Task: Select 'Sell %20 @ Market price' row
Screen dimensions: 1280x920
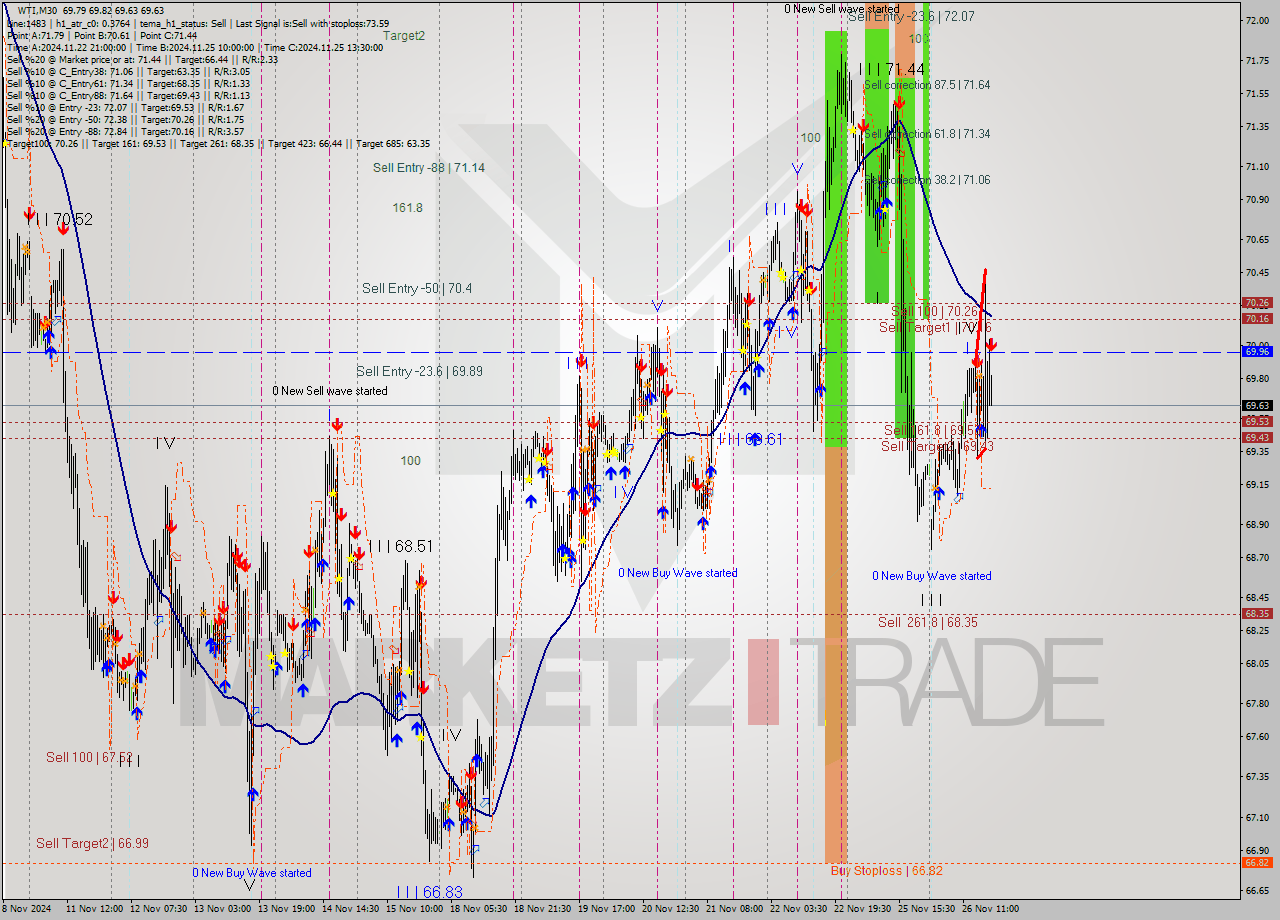Action: tap(142, 59)
